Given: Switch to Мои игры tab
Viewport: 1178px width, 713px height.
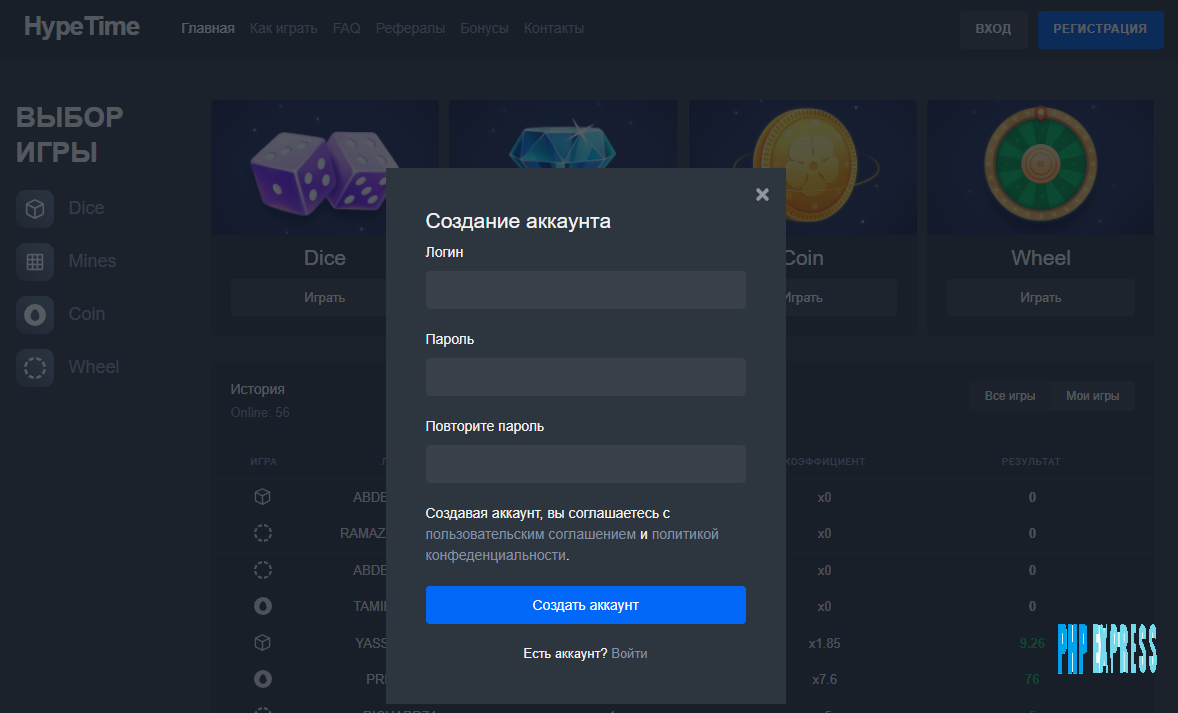Looking at the screenshot, I should tap(1092, 396).
